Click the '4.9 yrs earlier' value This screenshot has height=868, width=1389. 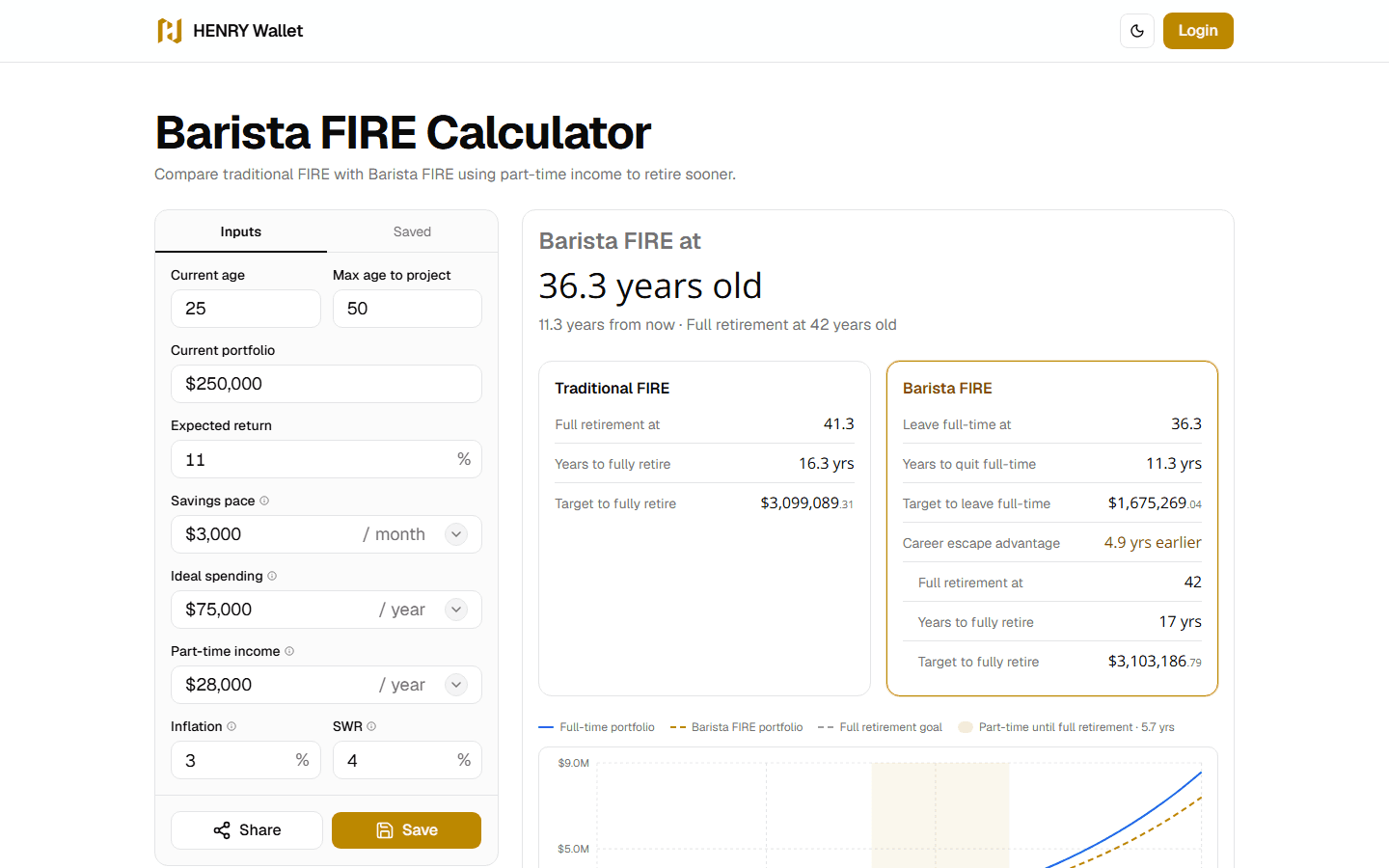(1153, 543)
